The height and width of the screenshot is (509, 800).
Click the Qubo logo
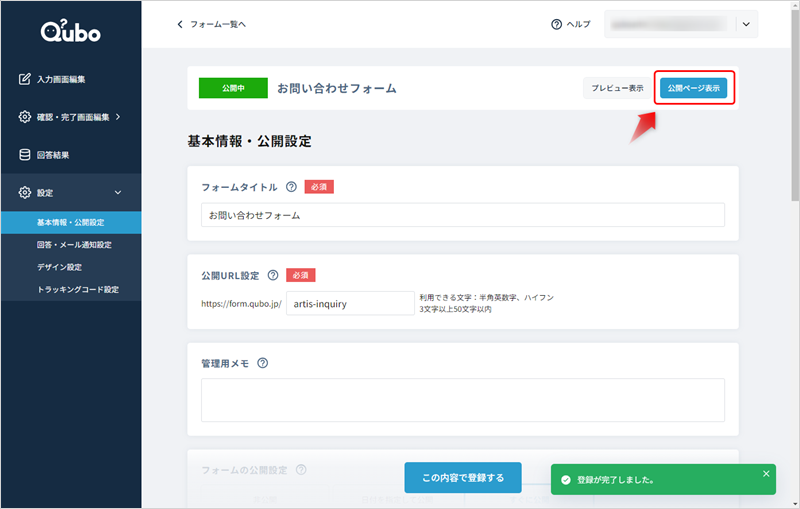[x=70, y=31]
